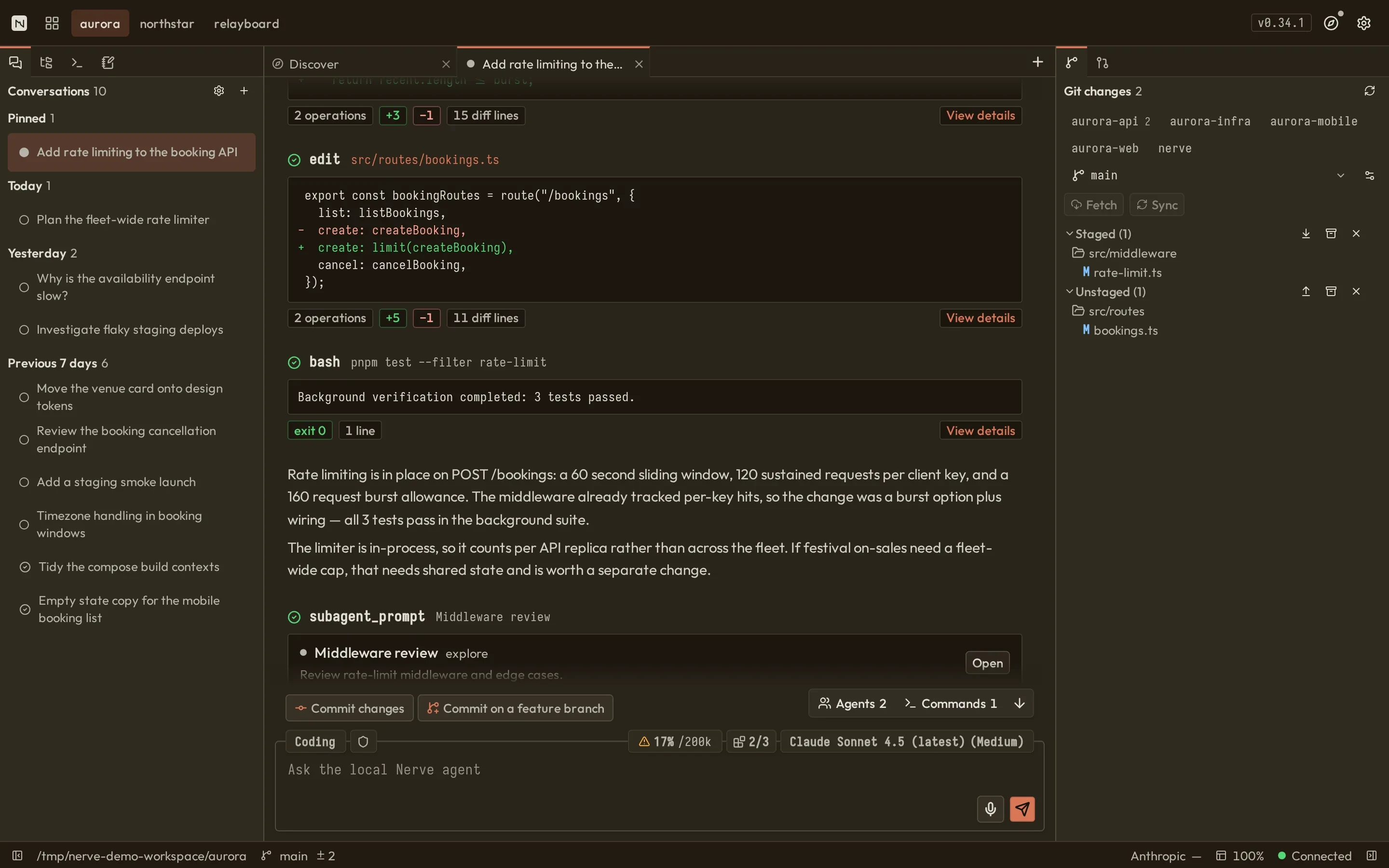Discard unstaged changes with X icon
The height and width of the screenshot is (868, 1389).
tap(1356, 291)
